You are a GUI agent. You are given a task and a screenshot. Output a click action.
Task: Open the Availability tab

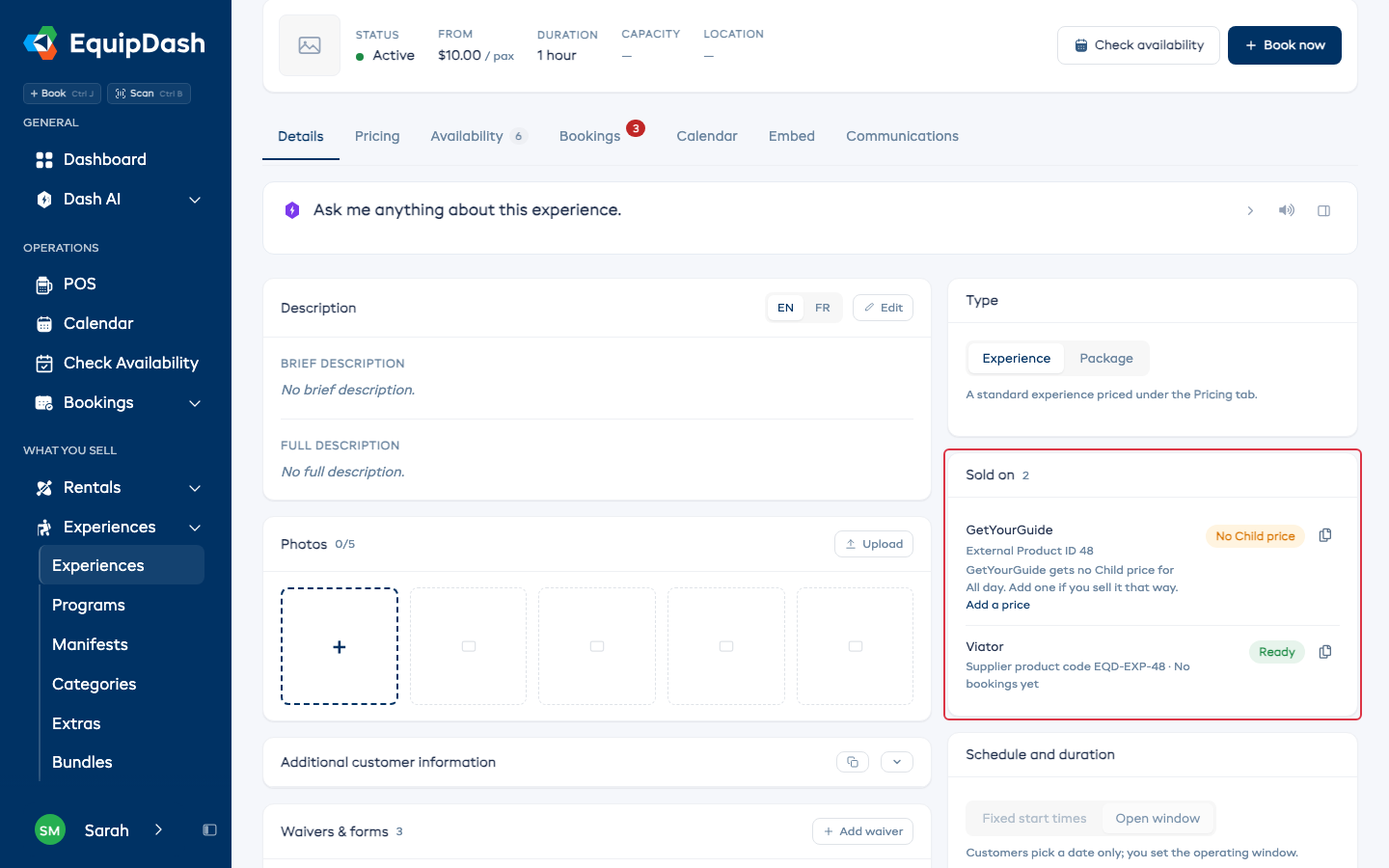point(479,136)
